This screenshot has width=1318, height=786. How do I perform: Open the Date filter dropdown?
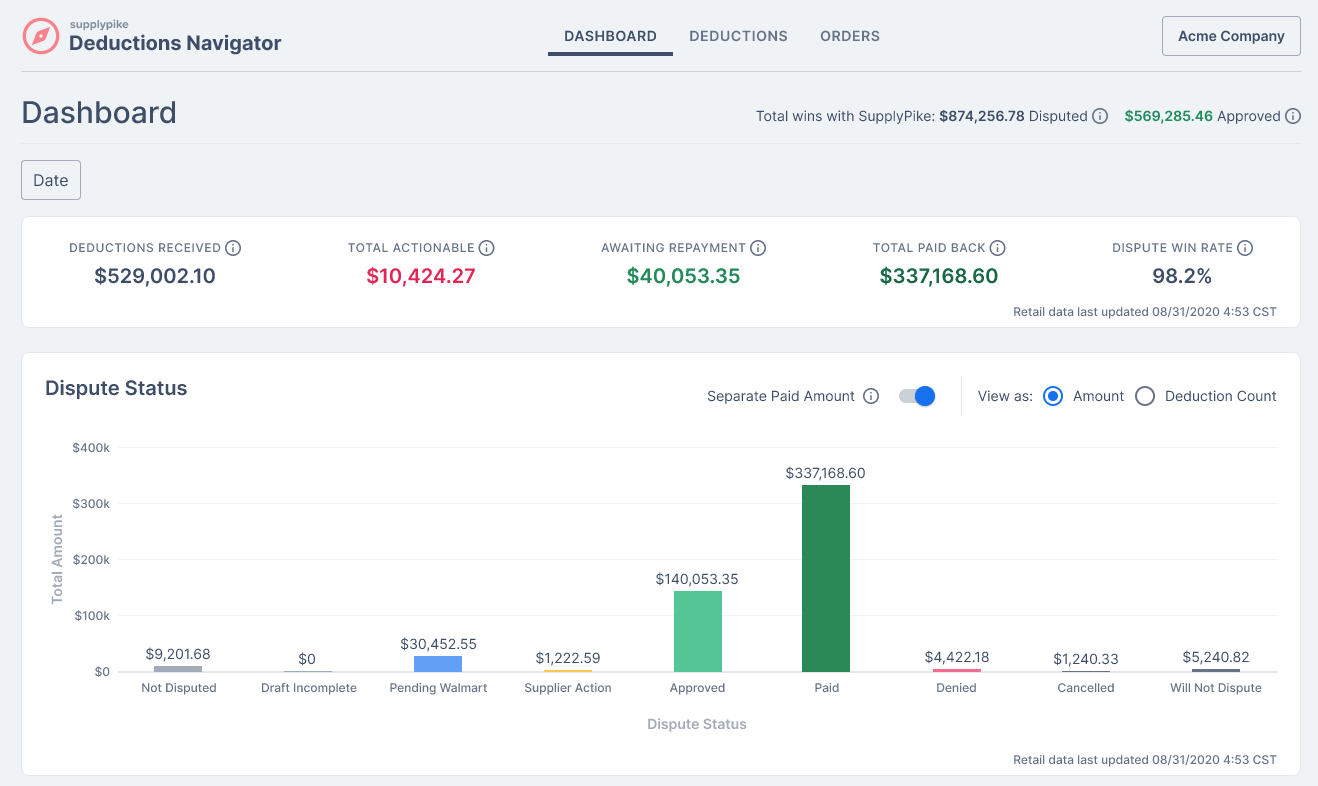[x=51, y=180]
